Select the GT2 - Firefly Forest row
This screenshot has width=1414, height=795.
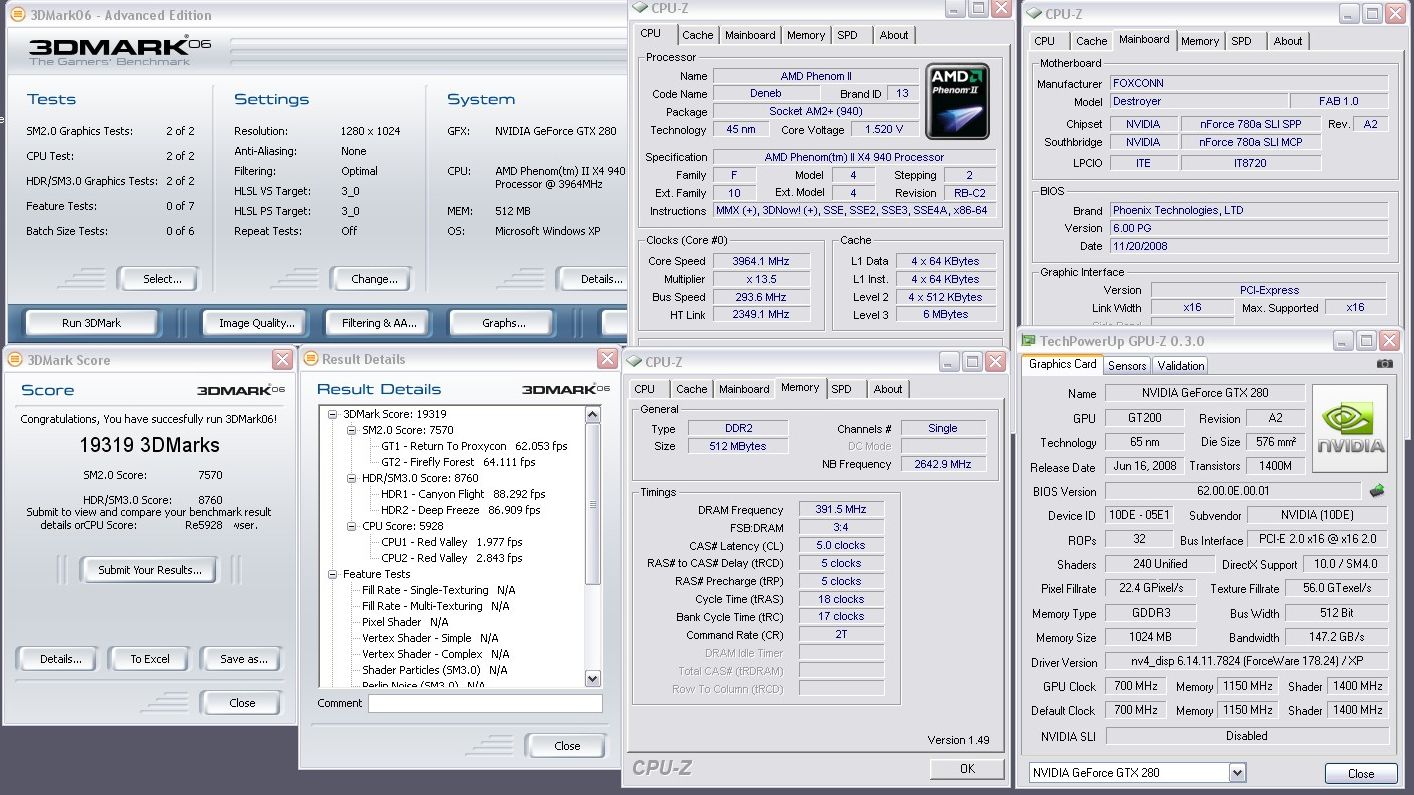click(458, 462)
